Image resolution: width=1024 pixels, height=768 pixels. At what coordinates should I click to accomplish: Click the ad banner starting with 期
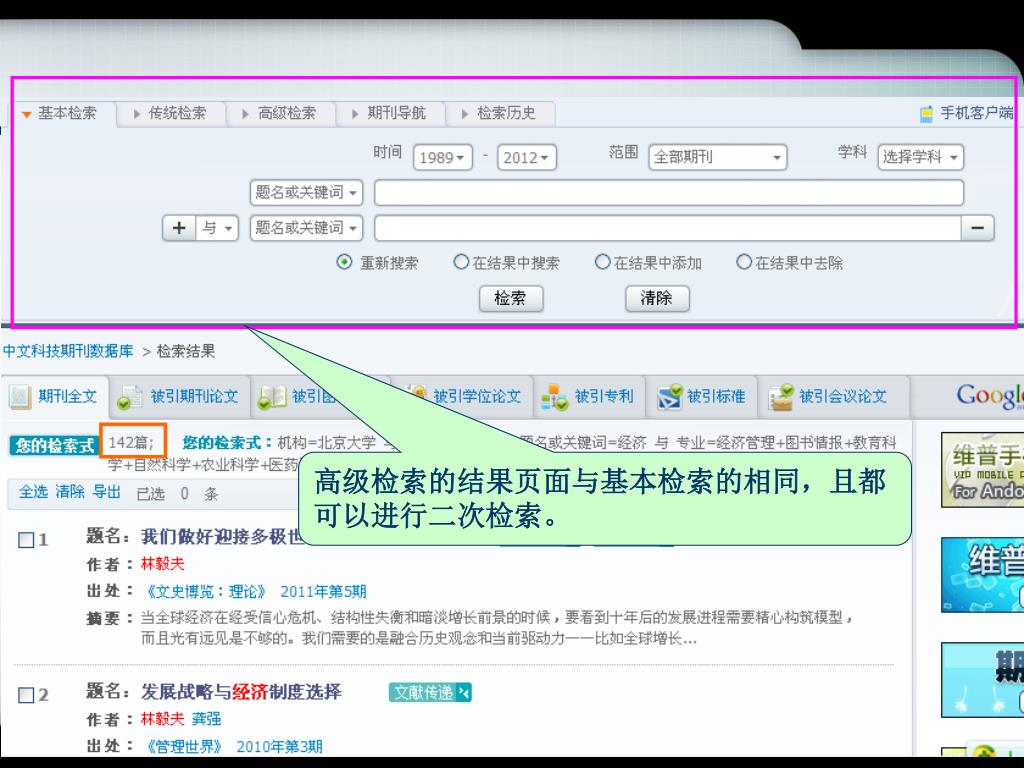(x=982, y=680)
